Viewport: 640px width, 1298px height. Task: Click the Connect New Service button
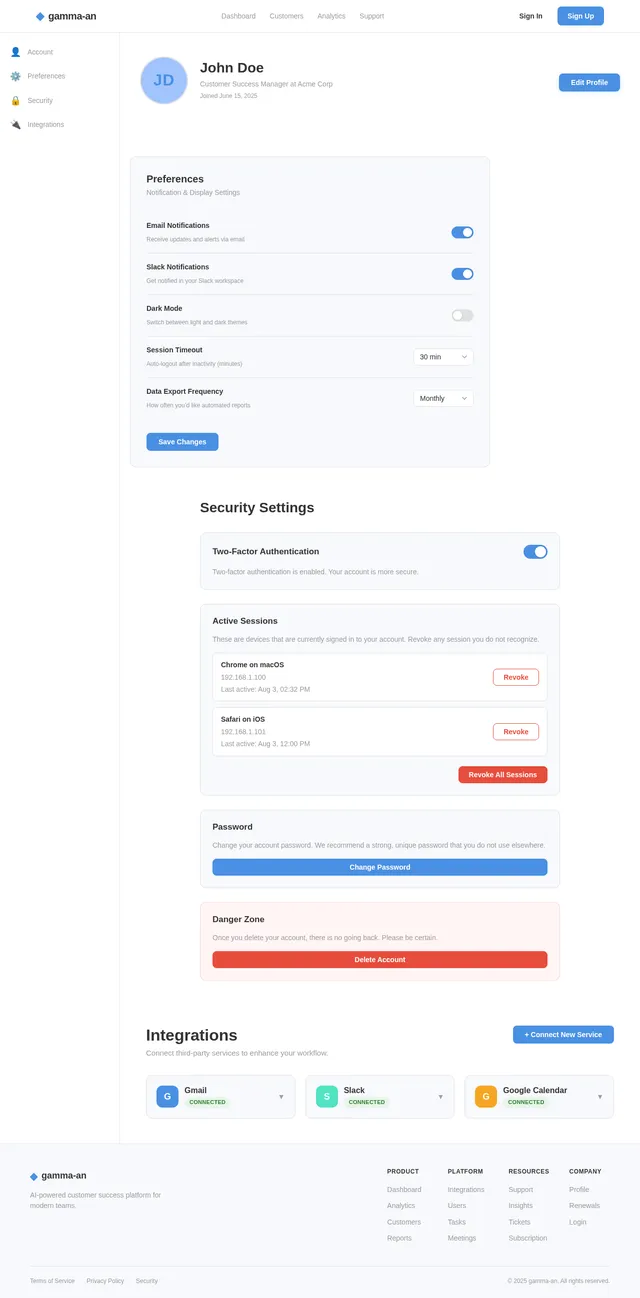click(563, 1035)
